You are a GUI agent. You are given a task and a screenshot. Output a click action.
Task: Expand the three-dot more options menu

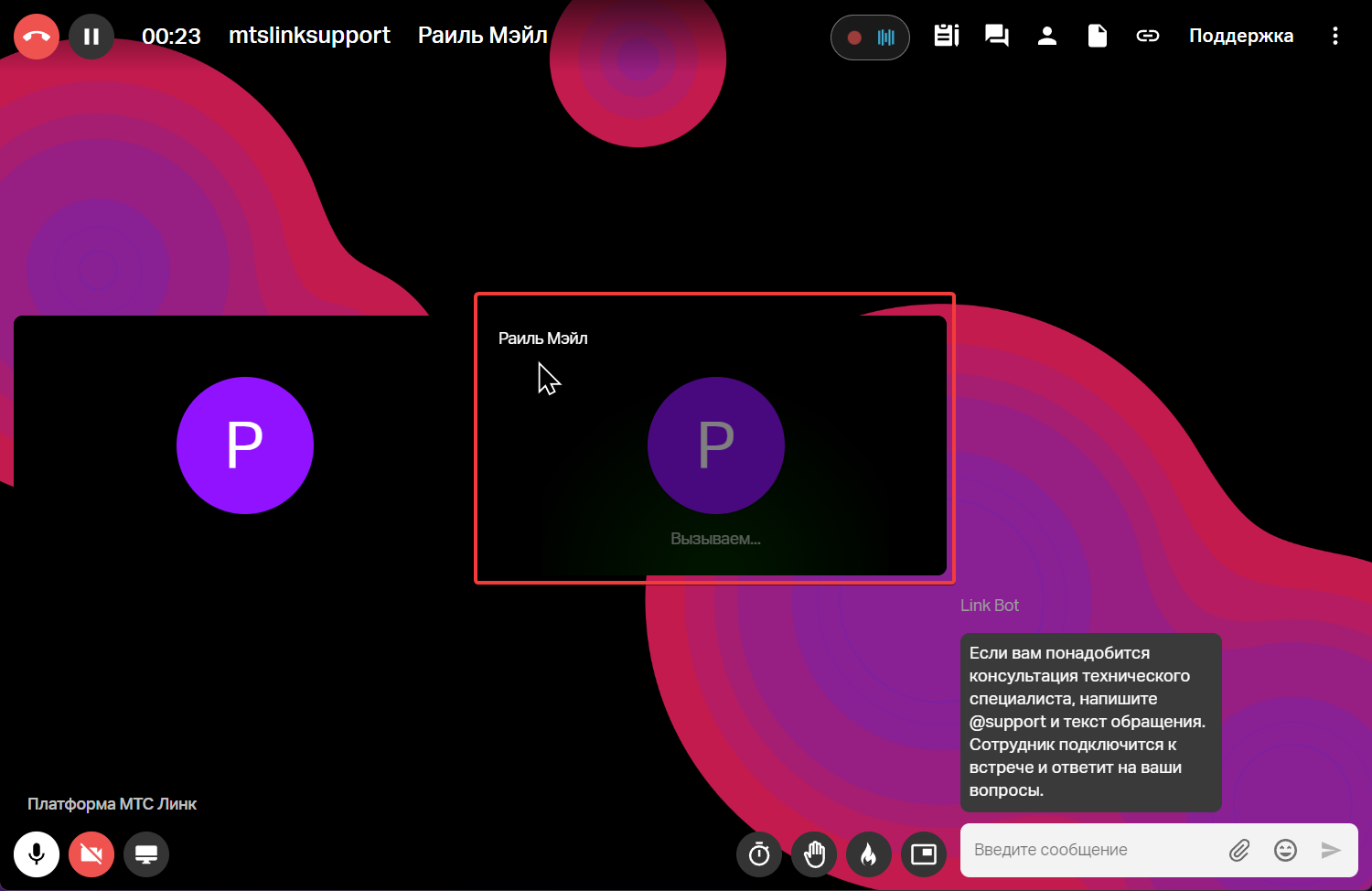point(1334,36)
